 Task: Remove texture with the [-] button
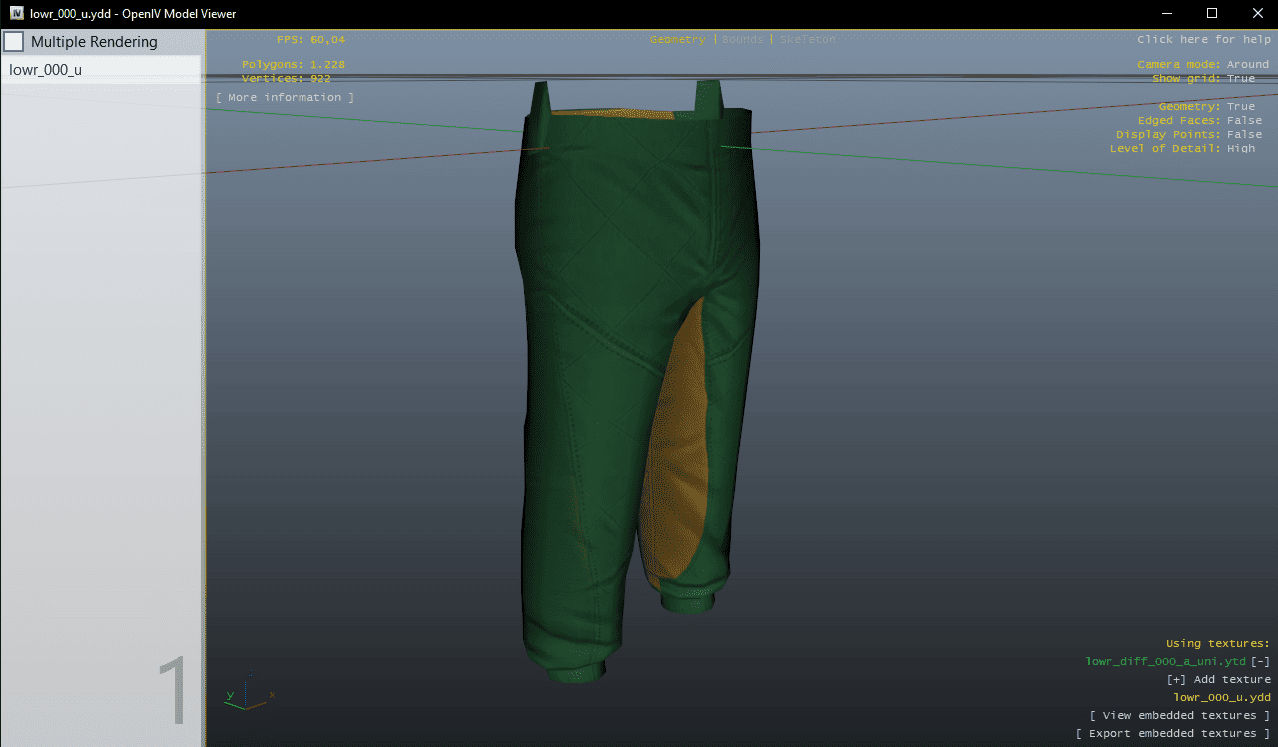[x=1260, y=661]
